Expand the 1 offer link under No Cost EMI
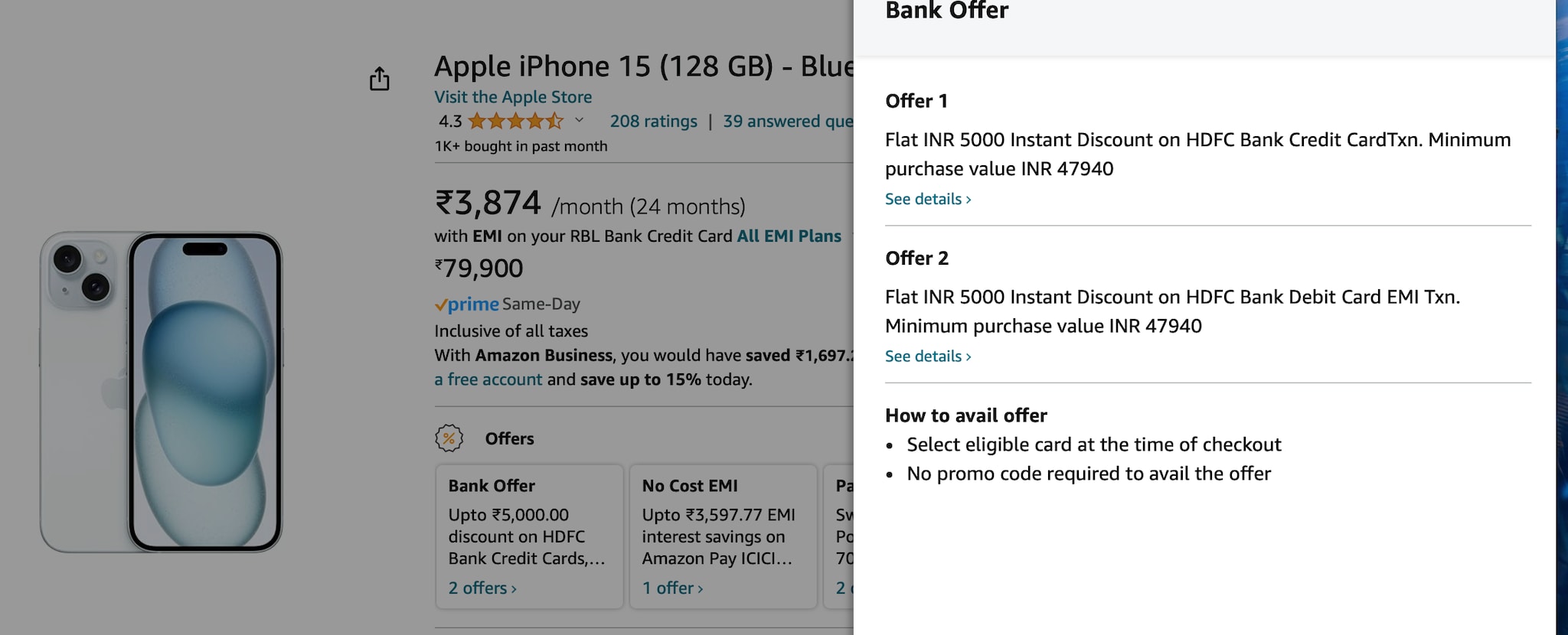 (x=672, y=588)
